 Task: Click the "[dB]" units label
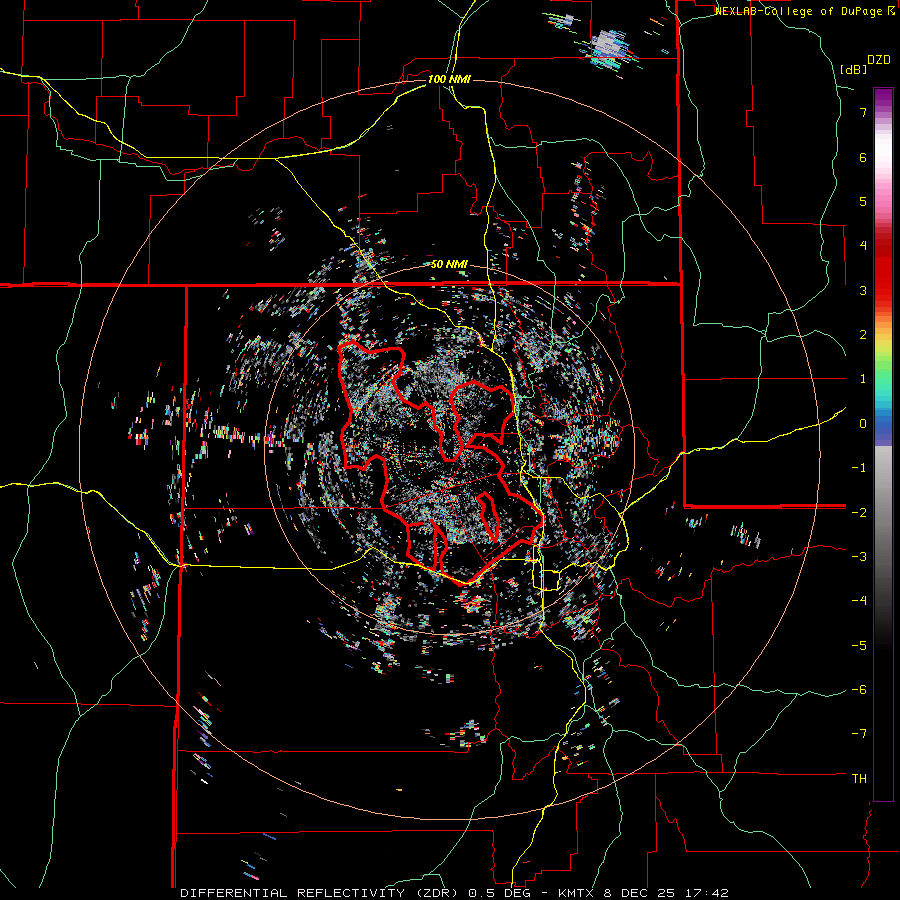pos(853,69)
